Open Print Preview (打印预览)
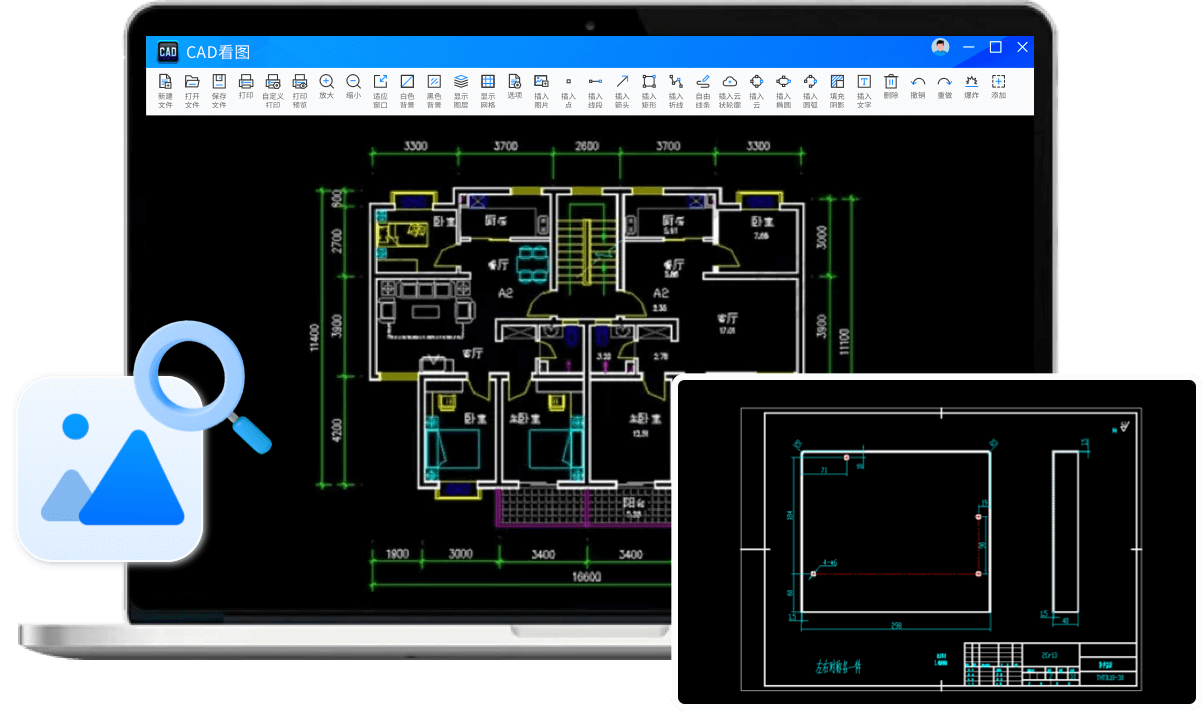This screenshot has width=1204, height=712. [299, 82]
